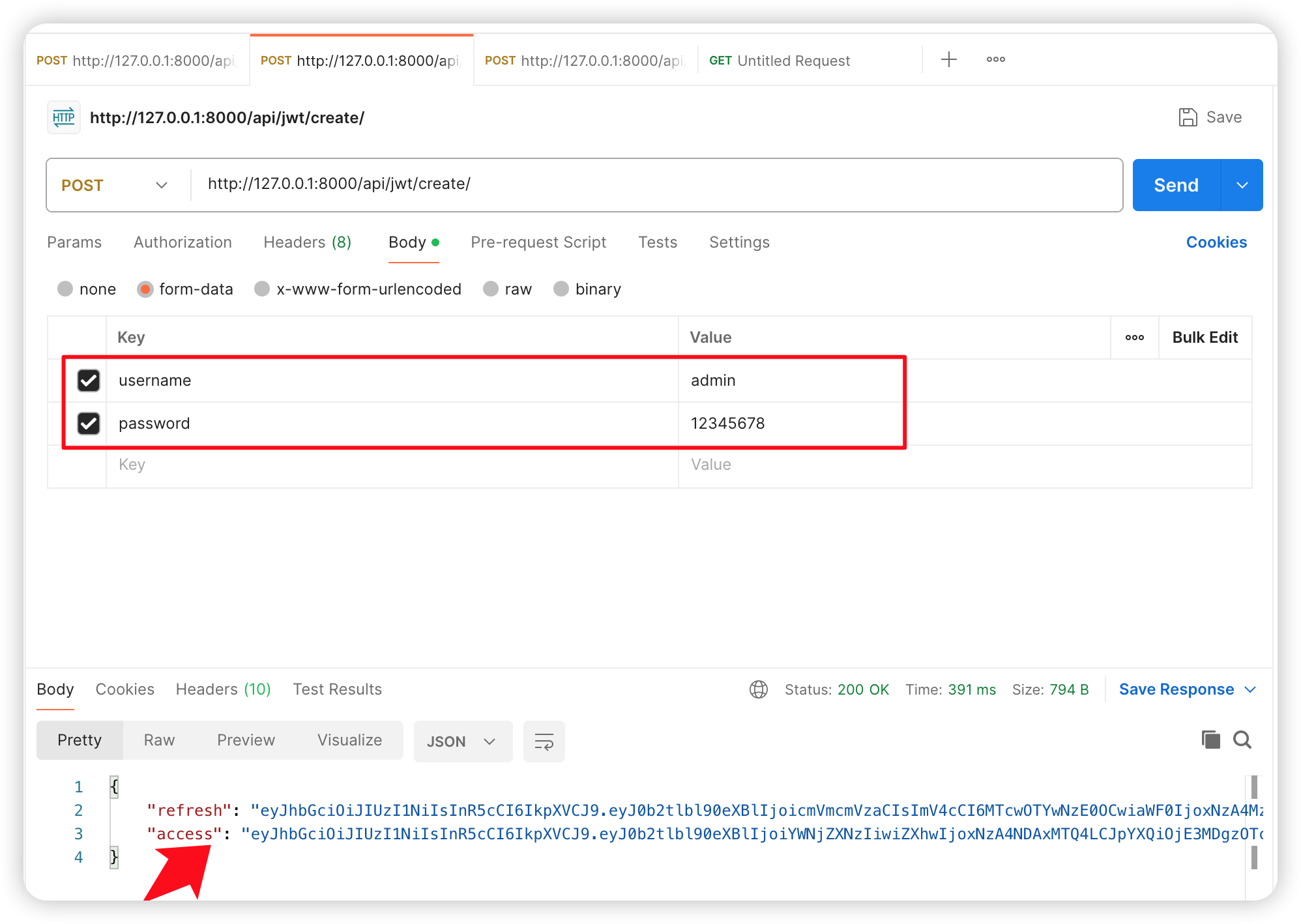Screen dimensions: 1301x924
Task: Copy response with the copy icon
Action: pos(1210,740)
